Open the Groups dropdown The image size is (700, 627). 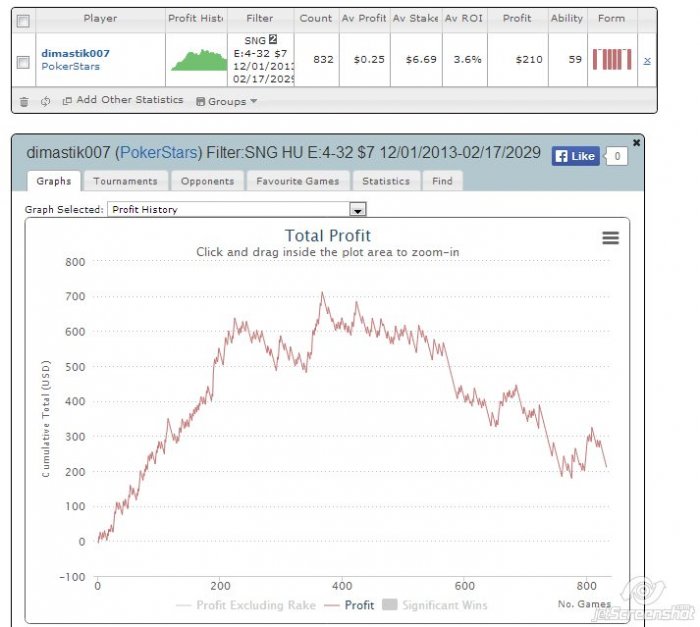tap(227, 101)
